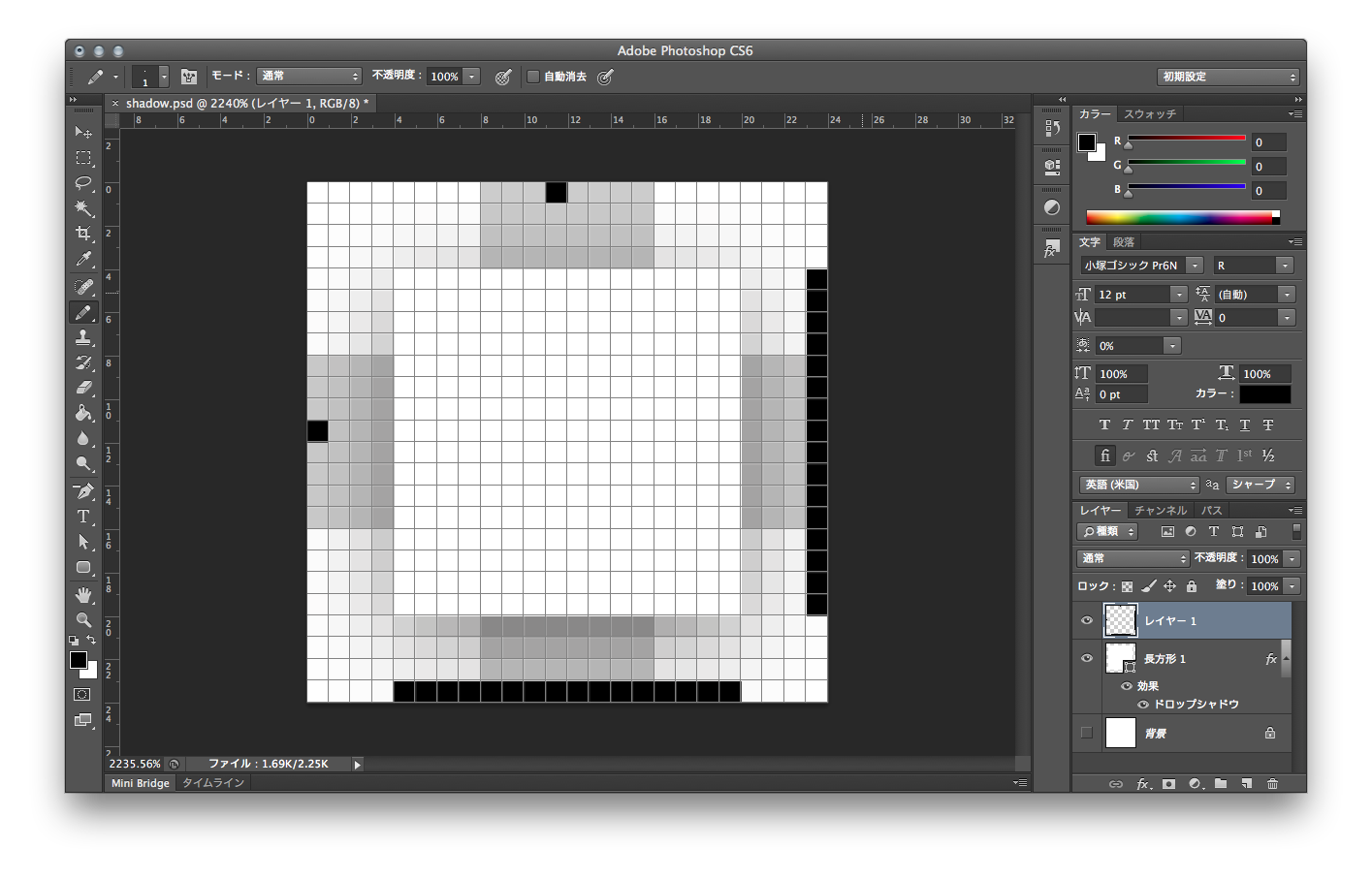Select the Spot Healing Brush tool

[x=83, y=287]
